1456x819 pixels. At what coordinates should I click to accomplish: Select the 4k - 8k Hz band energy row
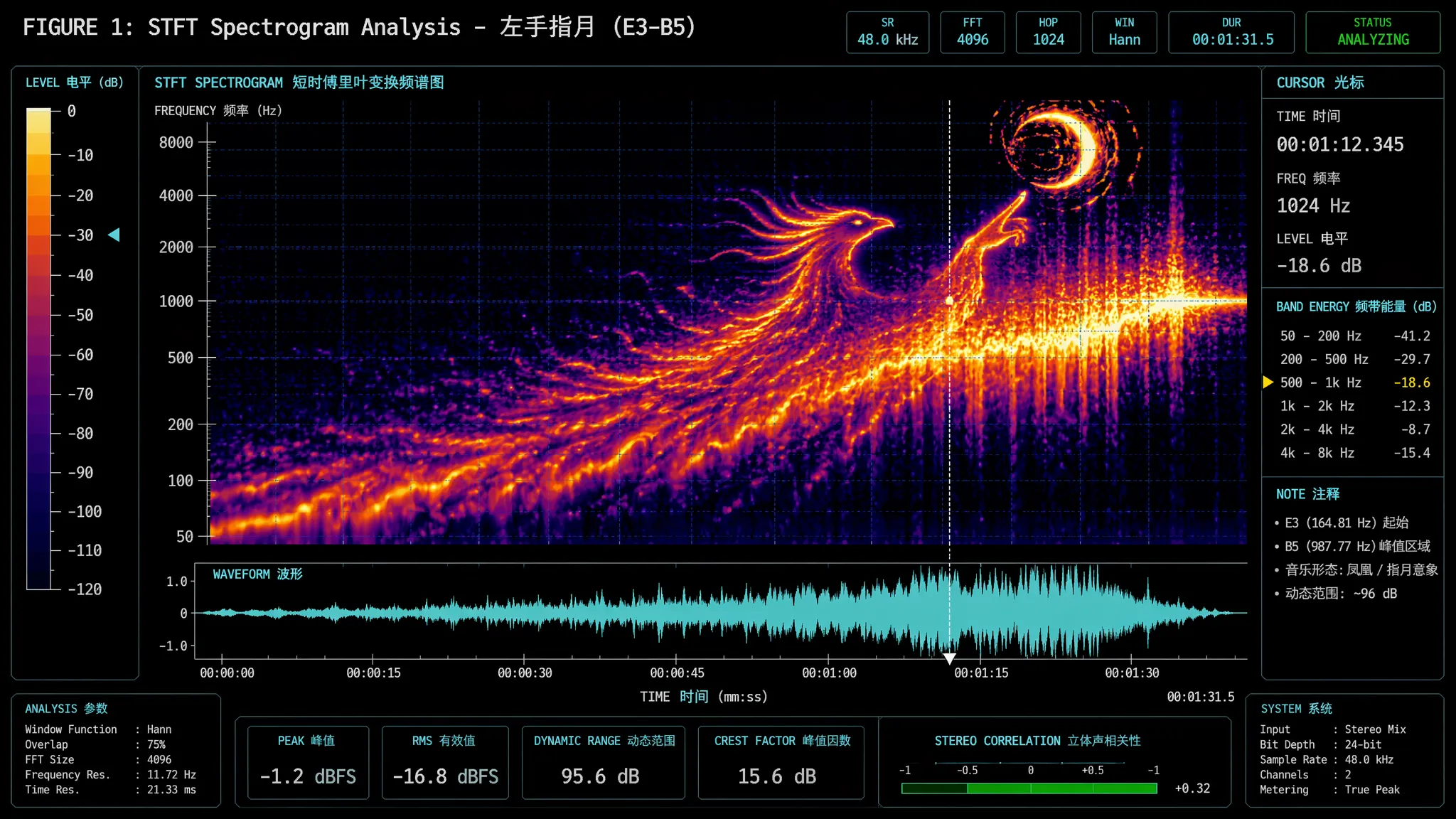[1354, 453]
